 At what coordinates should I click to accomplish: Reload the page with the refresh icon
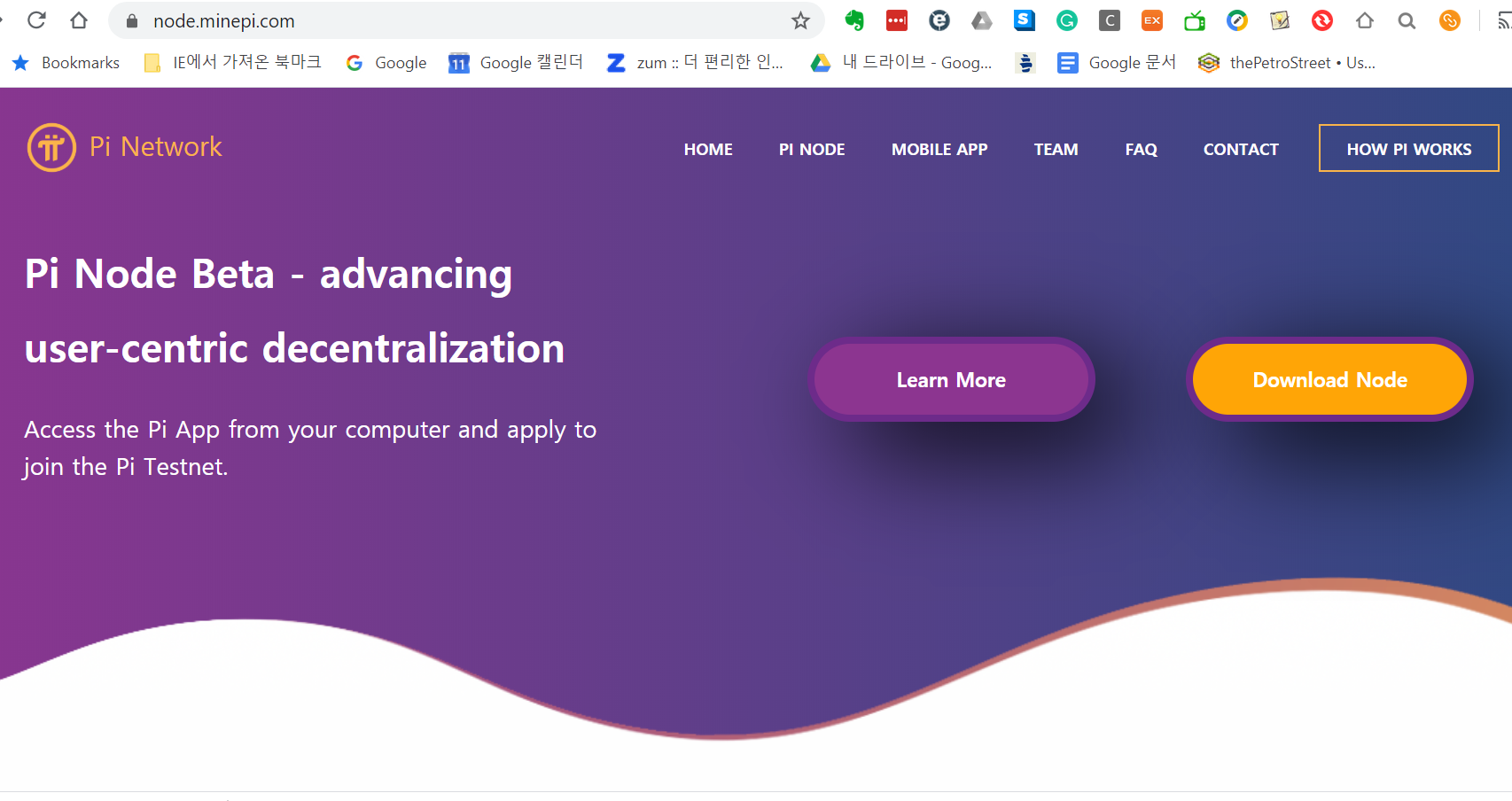[x=36, y=20]
